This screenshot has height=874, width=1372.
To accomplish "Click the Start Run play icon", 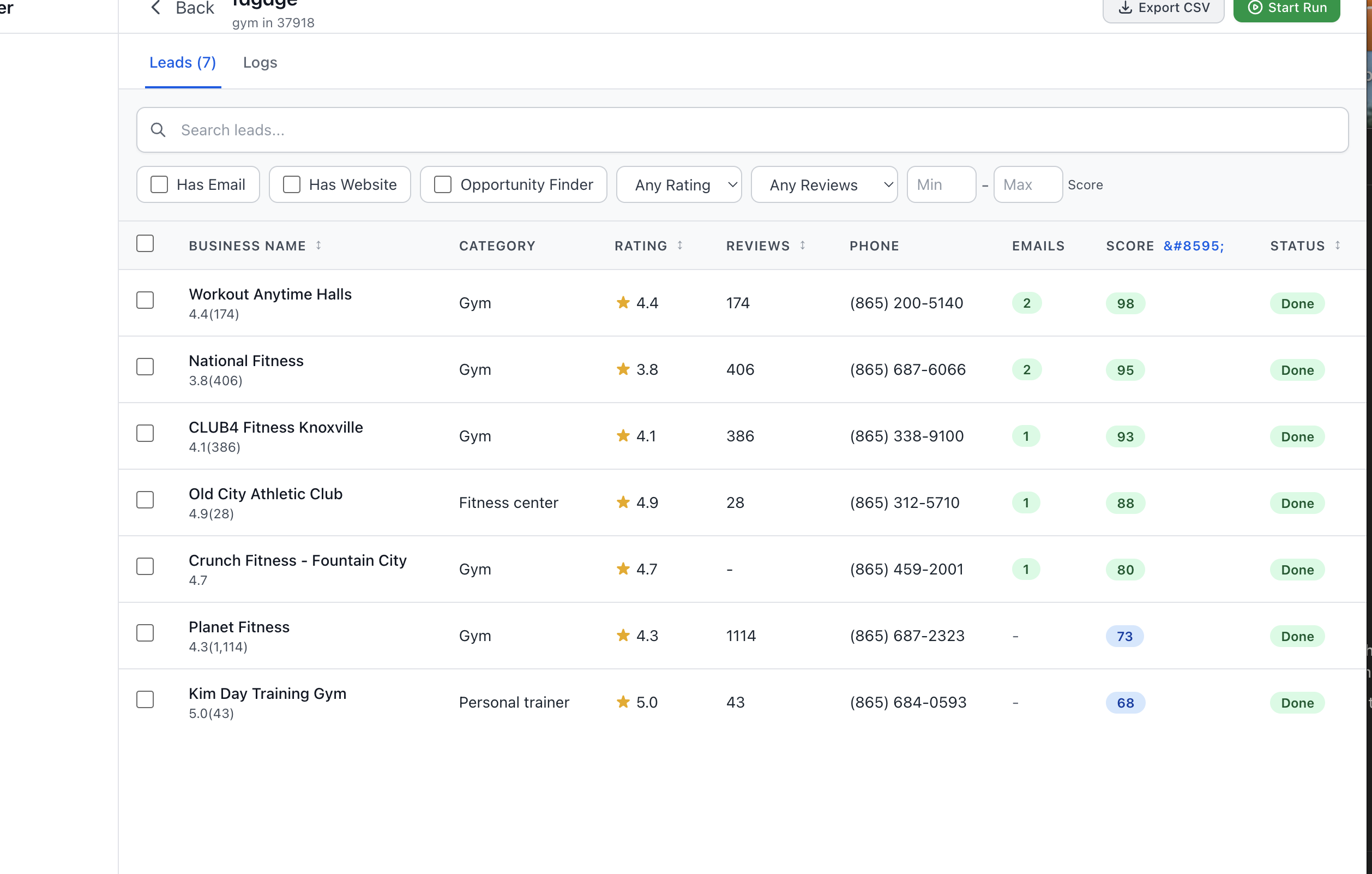I will [1255, 8].
